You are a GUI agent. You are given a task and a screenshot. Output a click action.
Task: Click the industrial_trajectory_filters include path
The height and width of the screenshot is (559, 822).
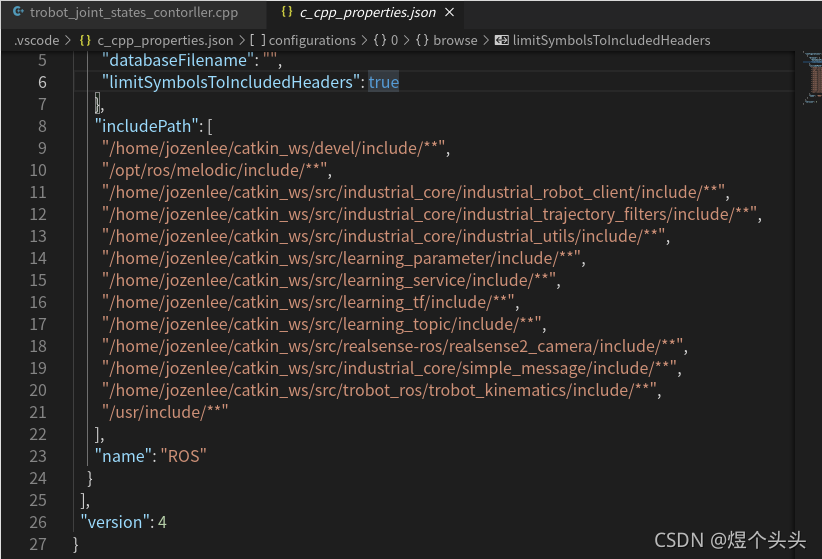click(x=429, y=214)
